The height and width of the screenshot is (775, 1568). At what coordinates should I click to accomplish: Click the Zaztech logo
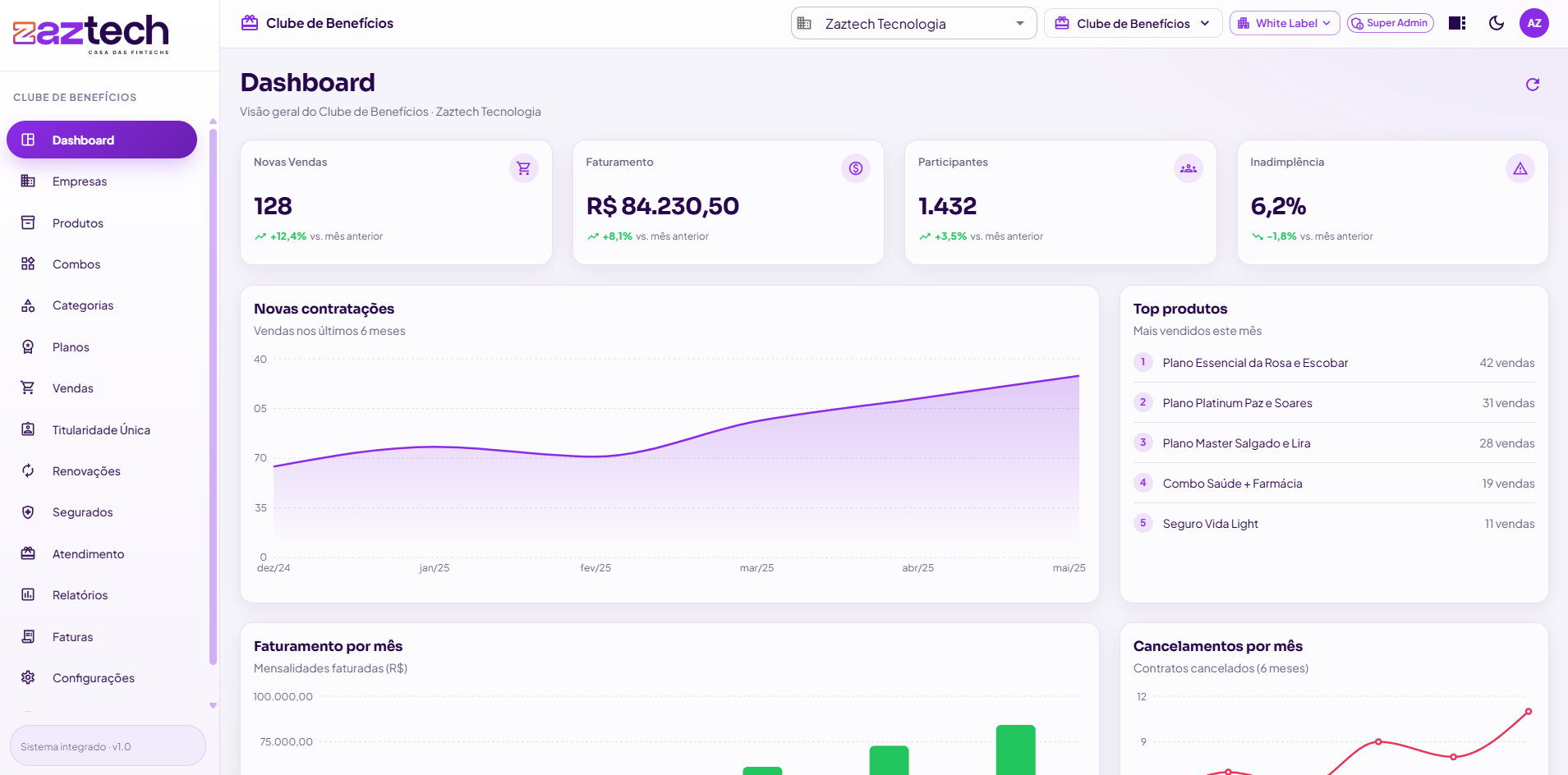click(90, 34)
